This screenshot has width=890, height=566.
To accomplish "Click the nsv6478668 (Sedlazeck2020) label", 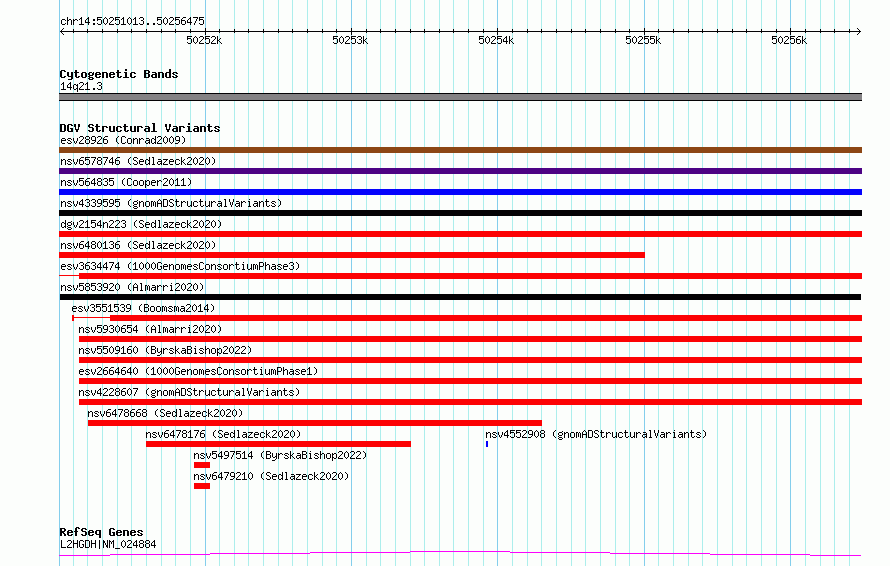I will (165, 413).
